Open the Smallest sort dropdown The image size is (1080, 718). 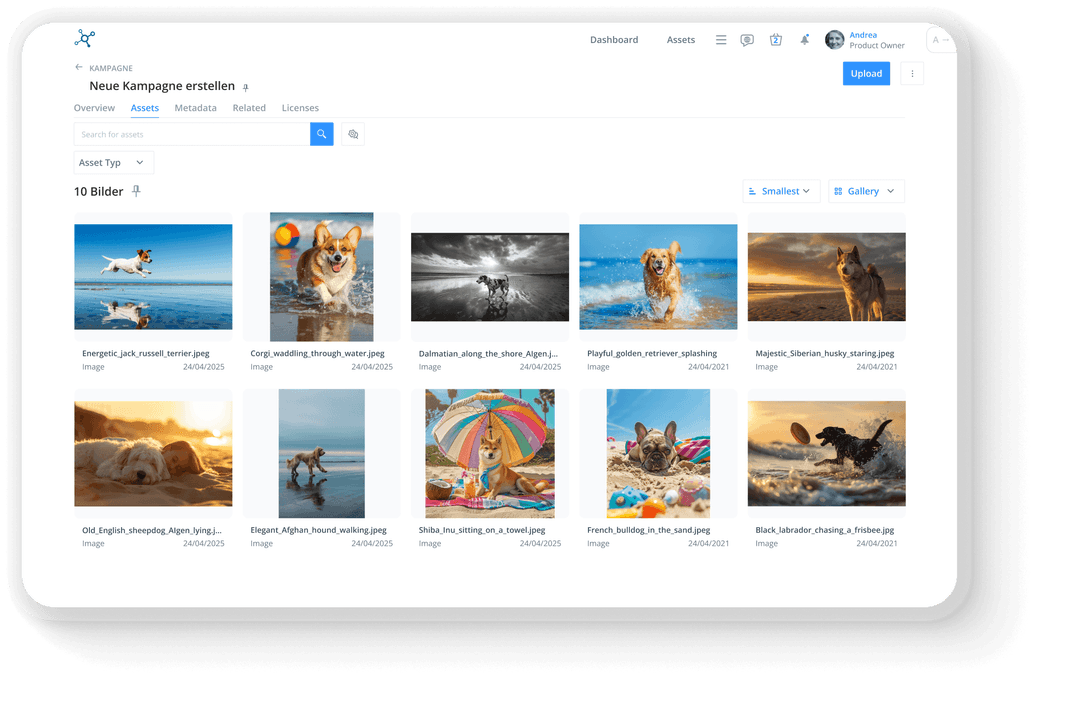[x=781, y=192]
